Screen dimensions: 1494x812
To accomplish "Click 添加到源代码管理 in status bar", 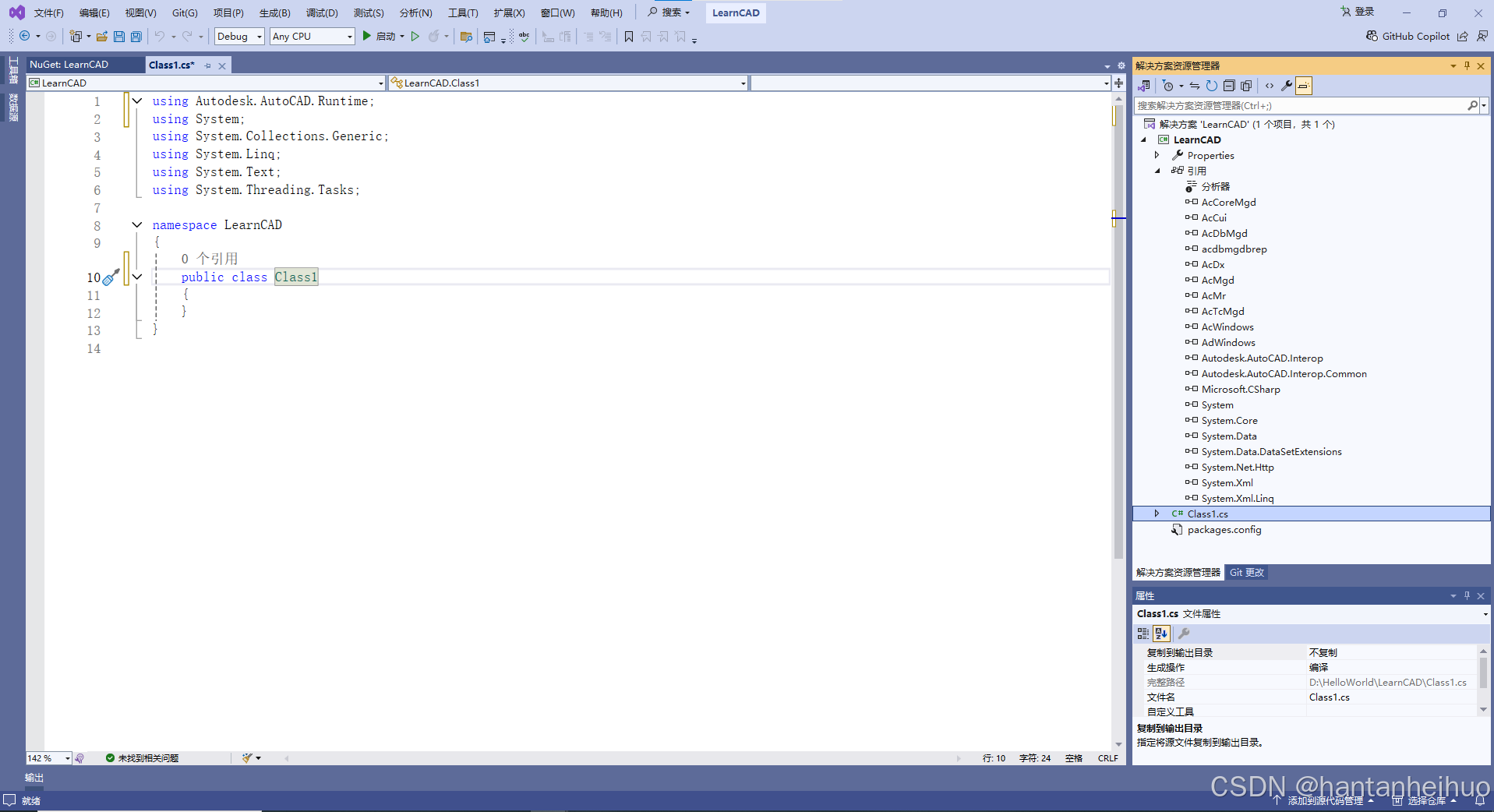I will click(1323, 800).
